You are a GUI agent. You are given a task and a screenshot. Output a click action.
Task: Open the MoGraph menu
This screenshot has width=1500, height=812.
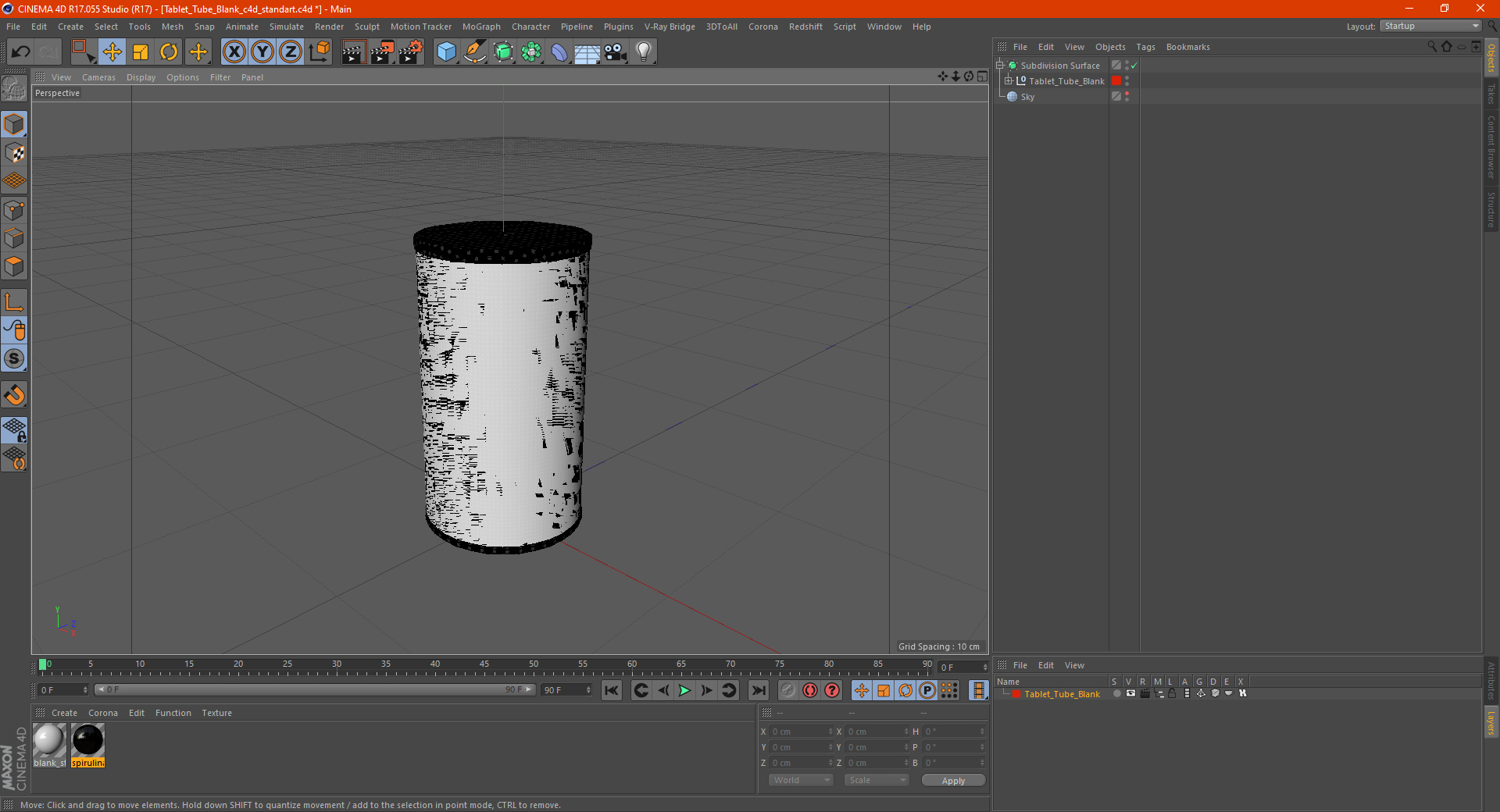(481, 27)
